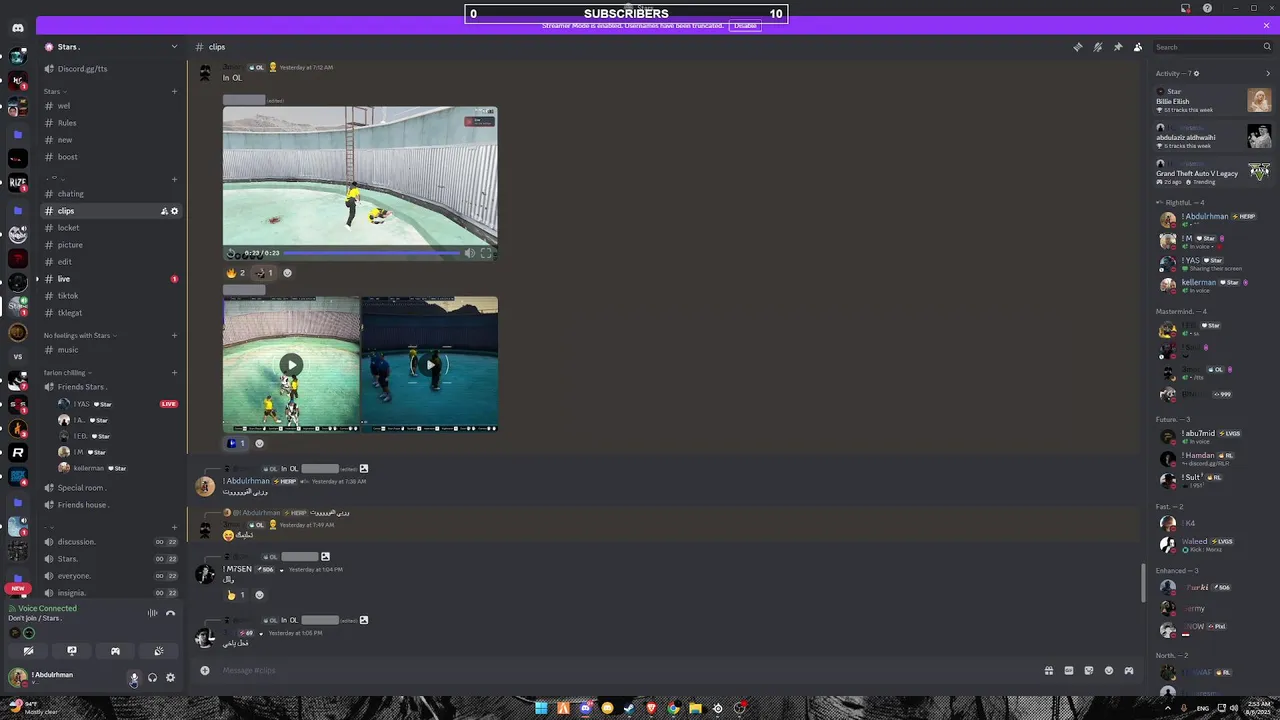Seek the top video's progress bar
This screenshot has height=720, width=1280.
coord(373,253)
